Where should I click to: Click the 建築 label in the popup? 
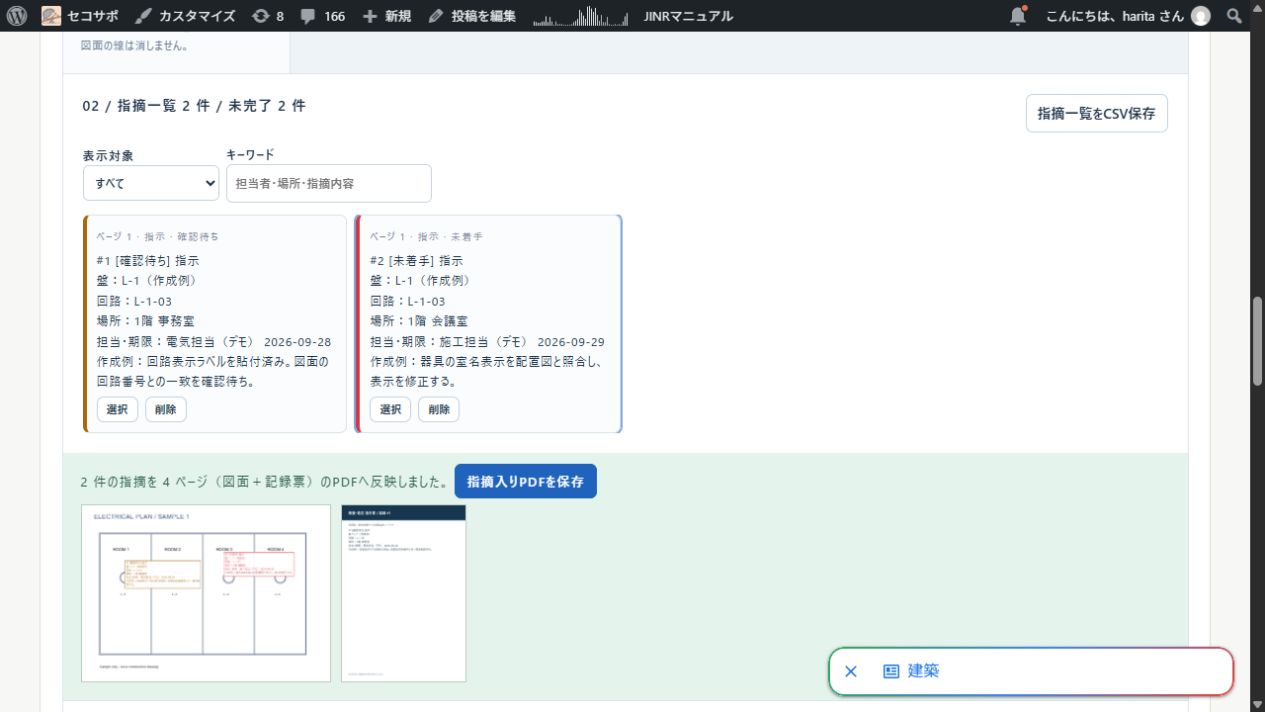click(x=924, y=671)
